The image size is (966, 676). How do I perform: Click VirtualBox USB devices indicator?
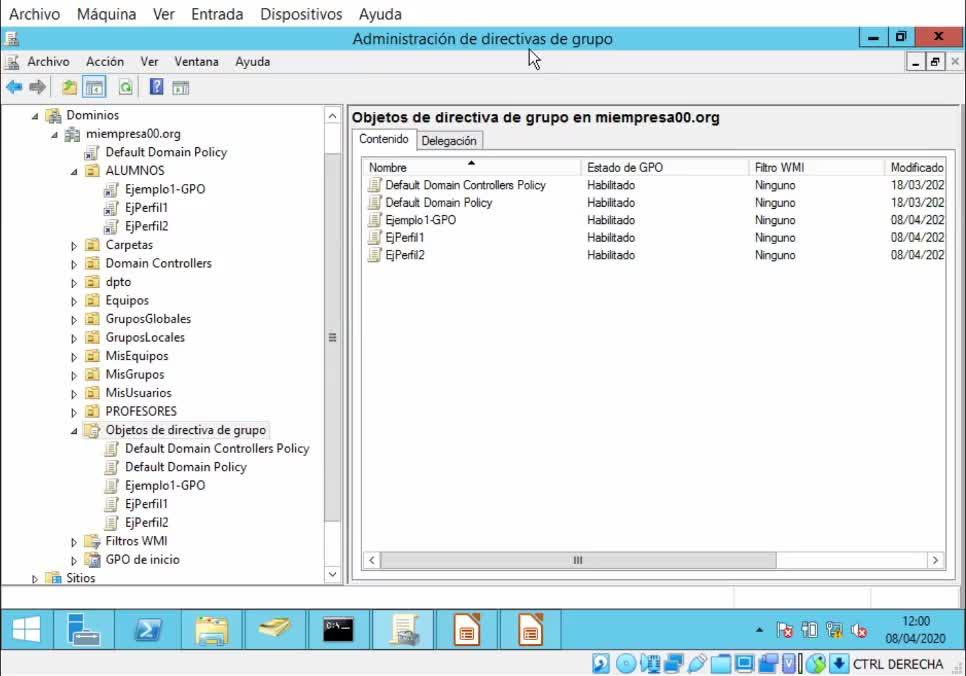pos(697,664)
